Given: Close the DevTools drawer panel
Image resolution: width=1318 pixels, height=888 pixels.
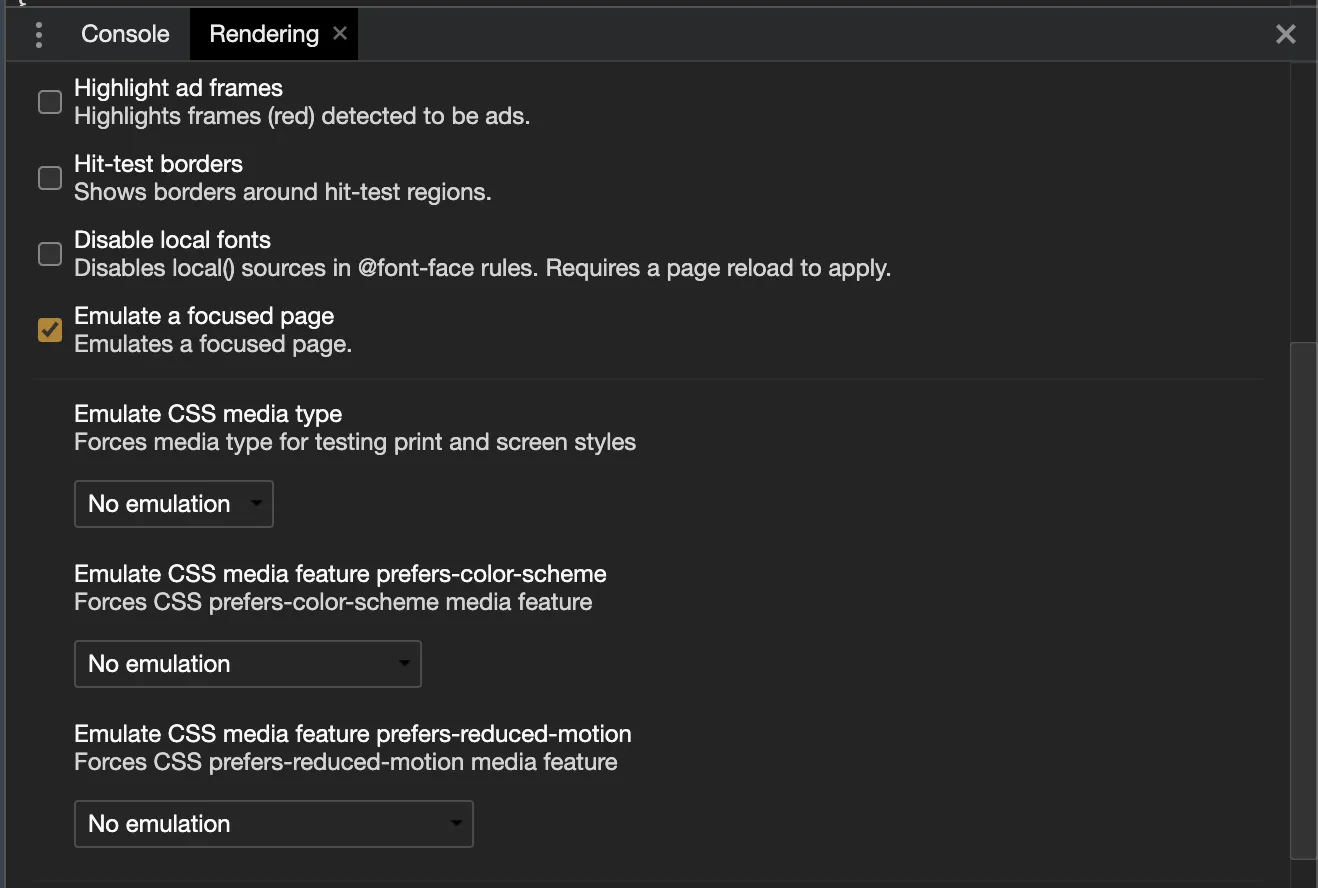Looking at the screenshot, I should pyautogui.click(x=1286, y=35).
